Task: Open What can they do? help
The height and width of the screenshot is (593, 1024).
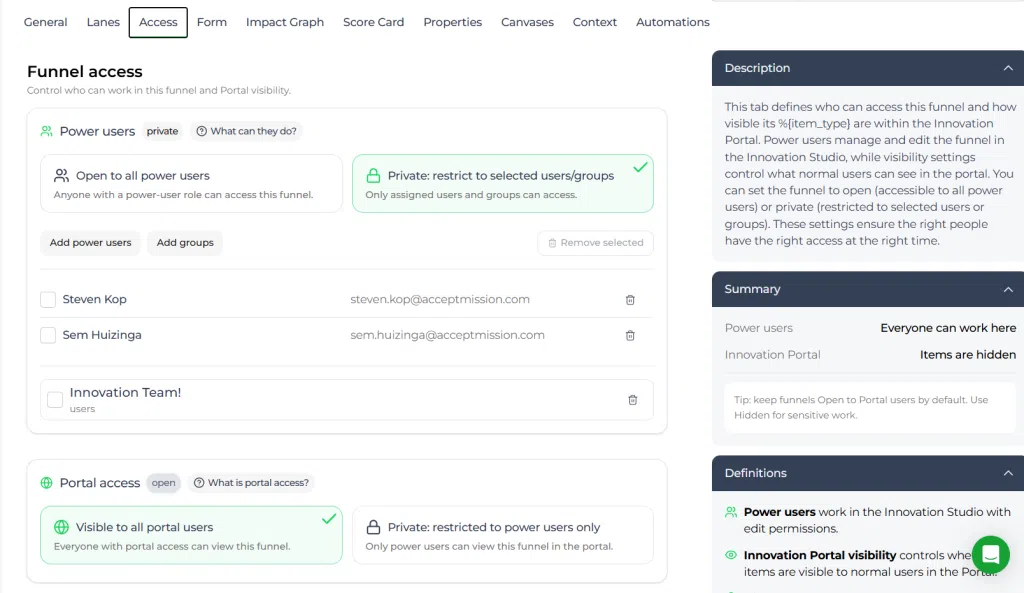Action: point(247,131)
